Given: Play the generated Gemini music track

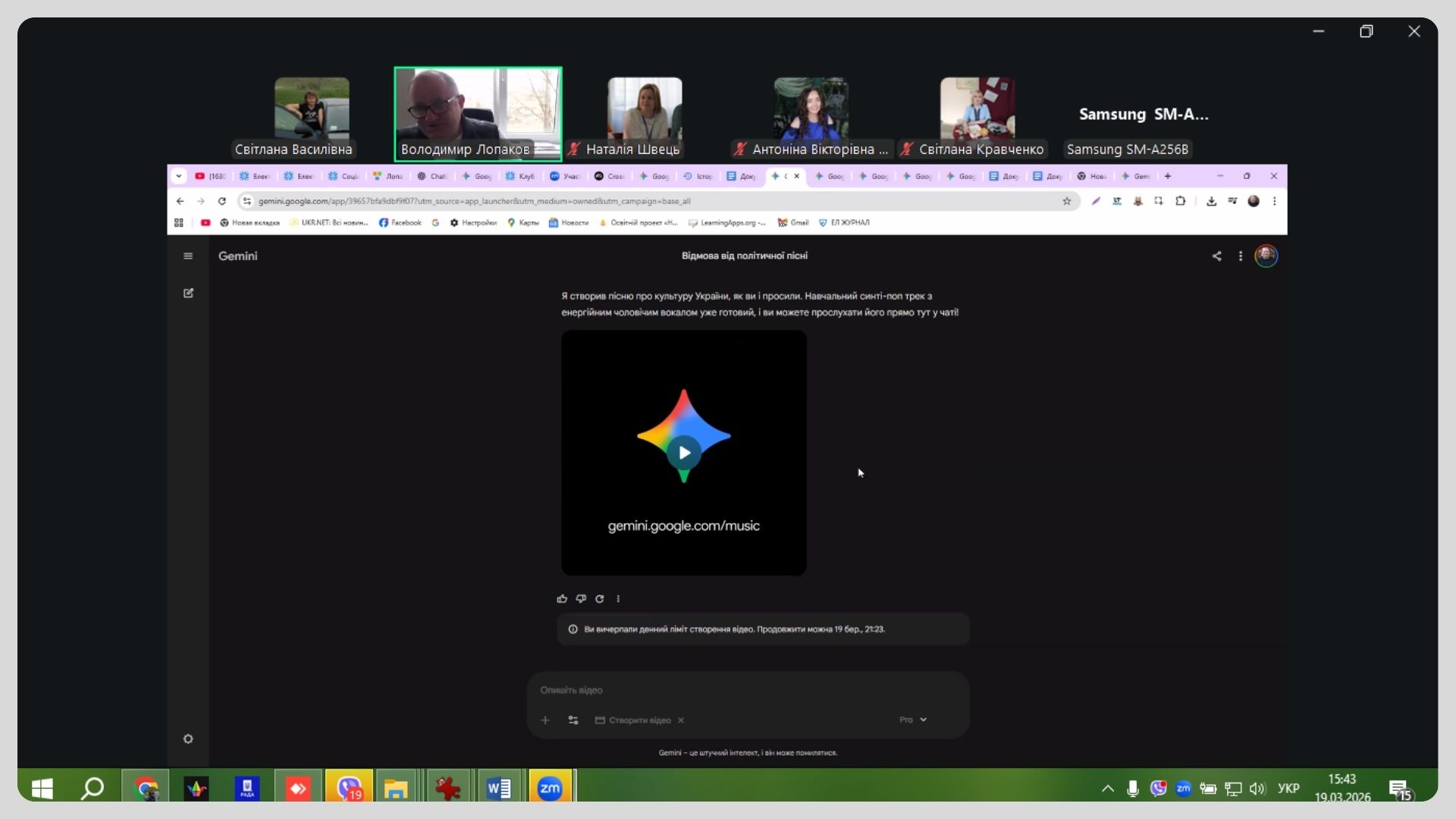Looking at the screenshot, I should coord(684,453).
